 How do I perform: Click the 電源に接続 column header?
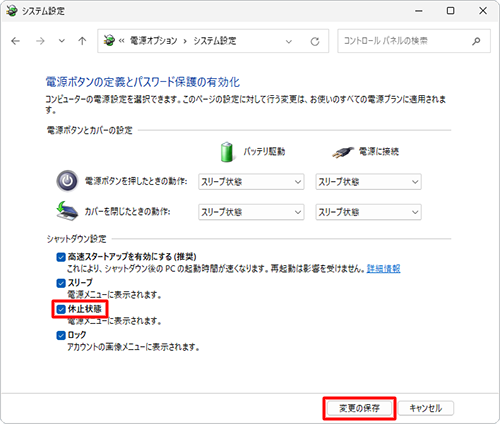coord(379,152)
